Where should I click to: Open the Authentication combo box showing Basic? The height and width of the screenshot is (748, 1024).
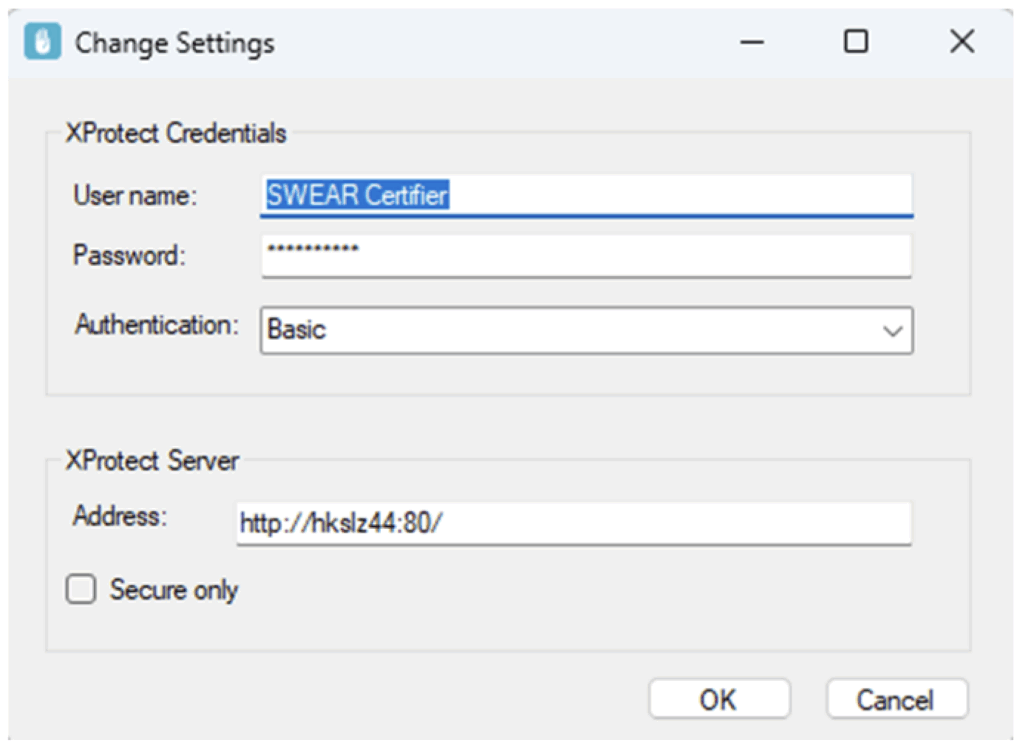(570, 330)
